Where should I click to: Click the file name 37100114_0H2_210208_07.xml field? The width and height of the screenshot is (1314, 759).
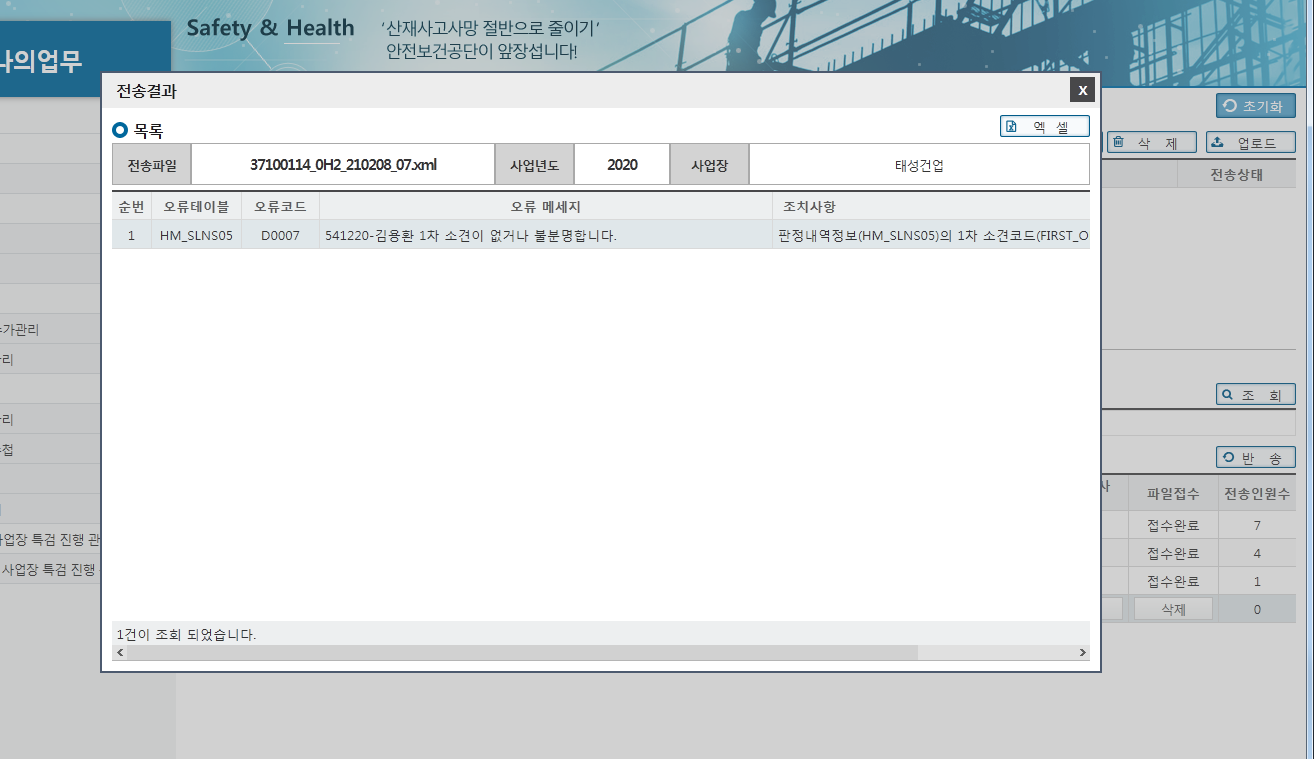(x=343, y=165)
